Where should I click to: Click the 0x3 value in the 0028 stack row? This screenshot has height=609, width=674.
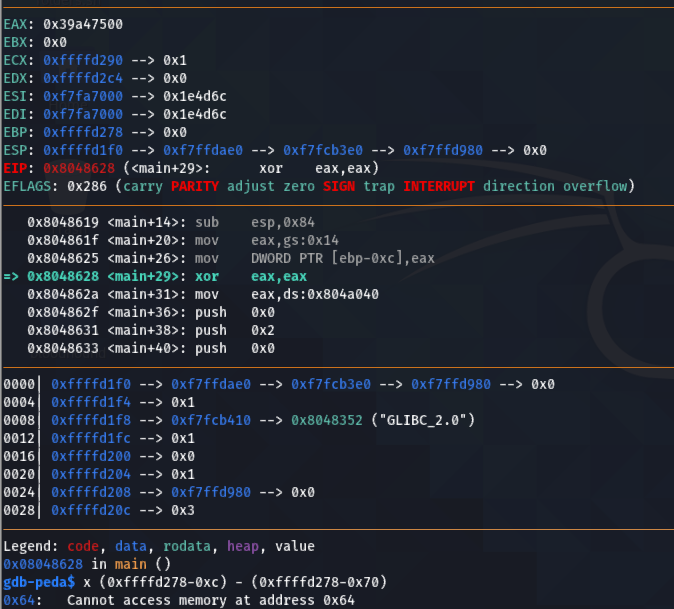(183, 511)
